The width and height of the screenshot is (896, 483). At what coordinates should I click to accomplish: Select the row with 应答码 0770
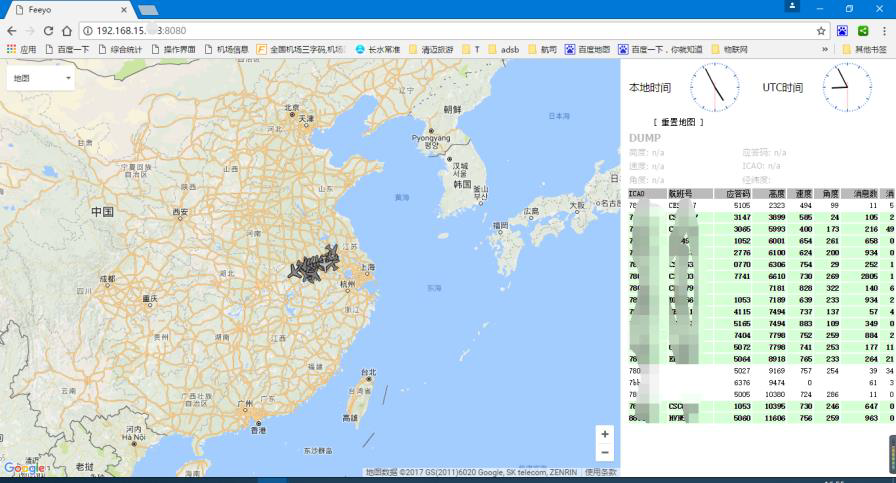pyautogui.click(x=762, y=265)
